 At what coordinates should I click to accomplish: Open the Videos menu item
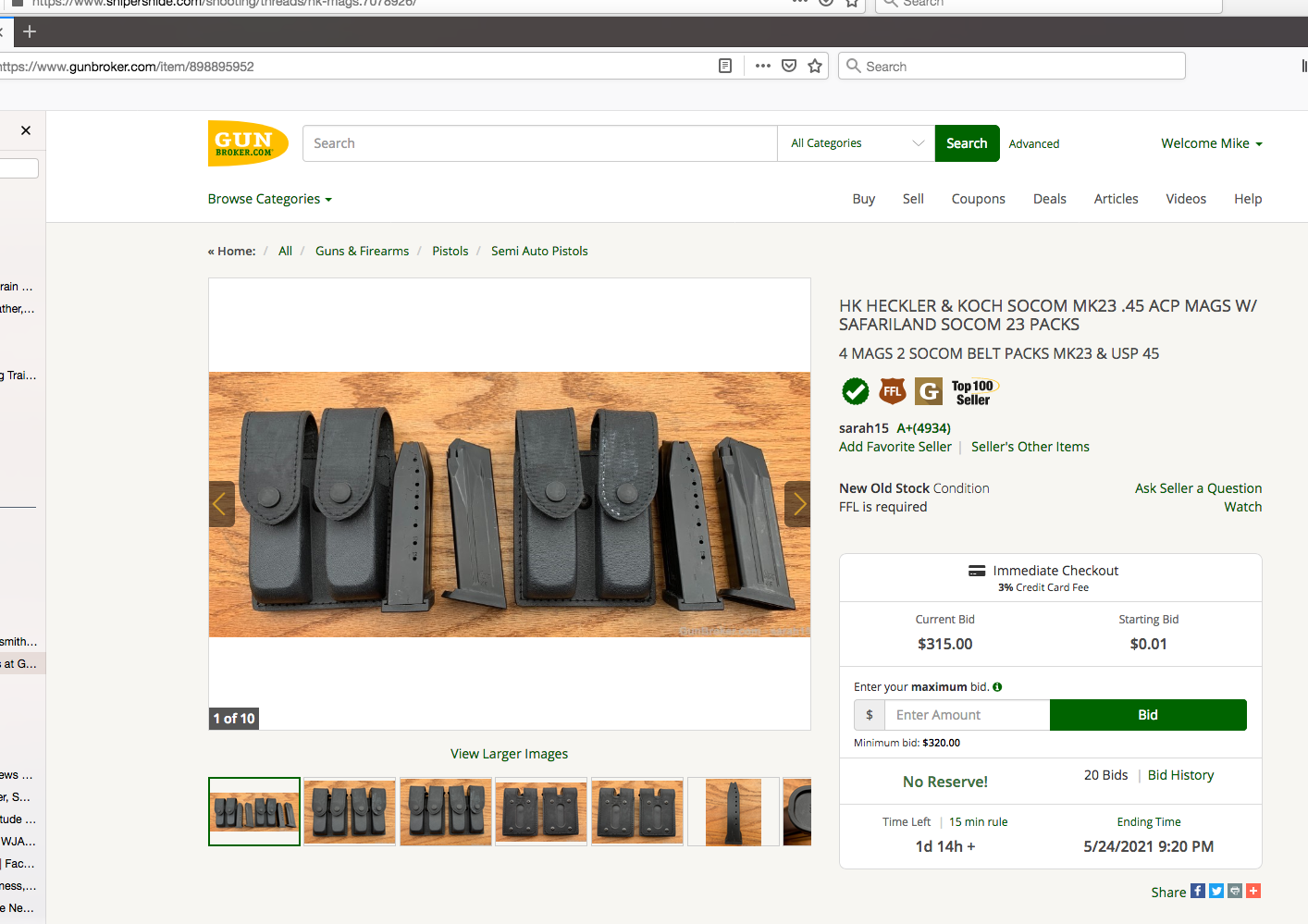tap(1186, 199)
